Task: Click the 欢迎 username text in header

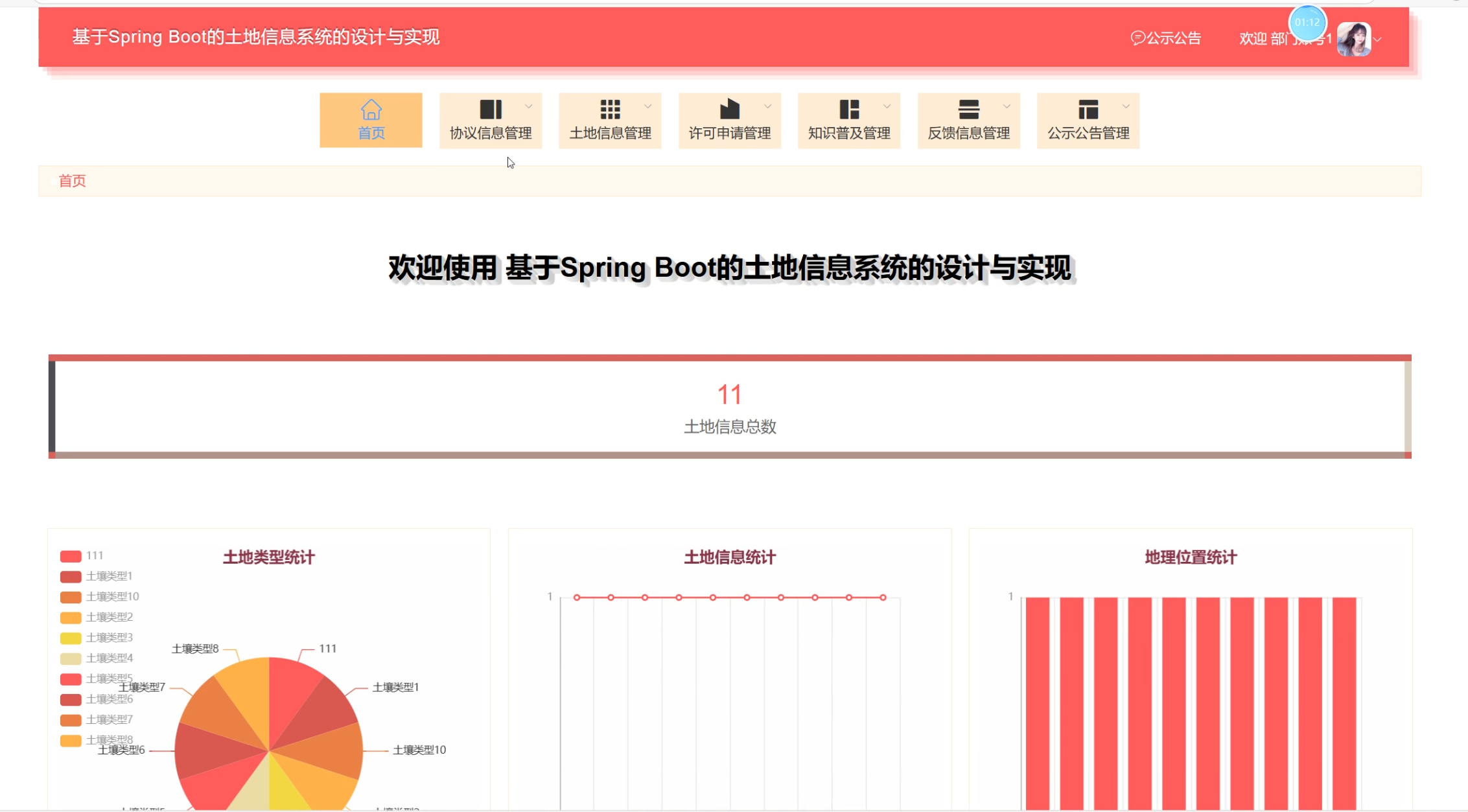Action: coord(1285,39)
